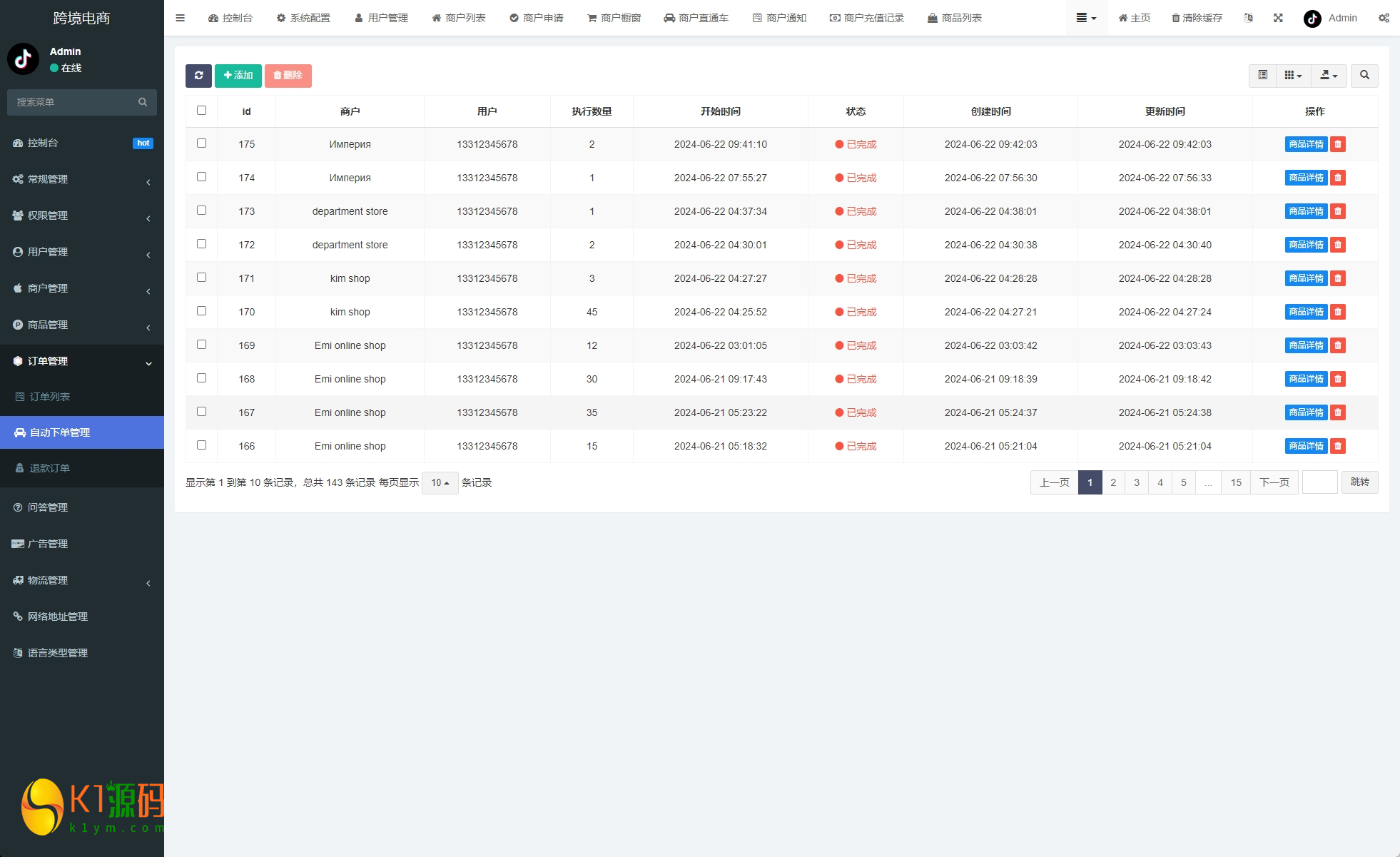
Task: Tick the checkbox for row id 173
Action: 201,211
